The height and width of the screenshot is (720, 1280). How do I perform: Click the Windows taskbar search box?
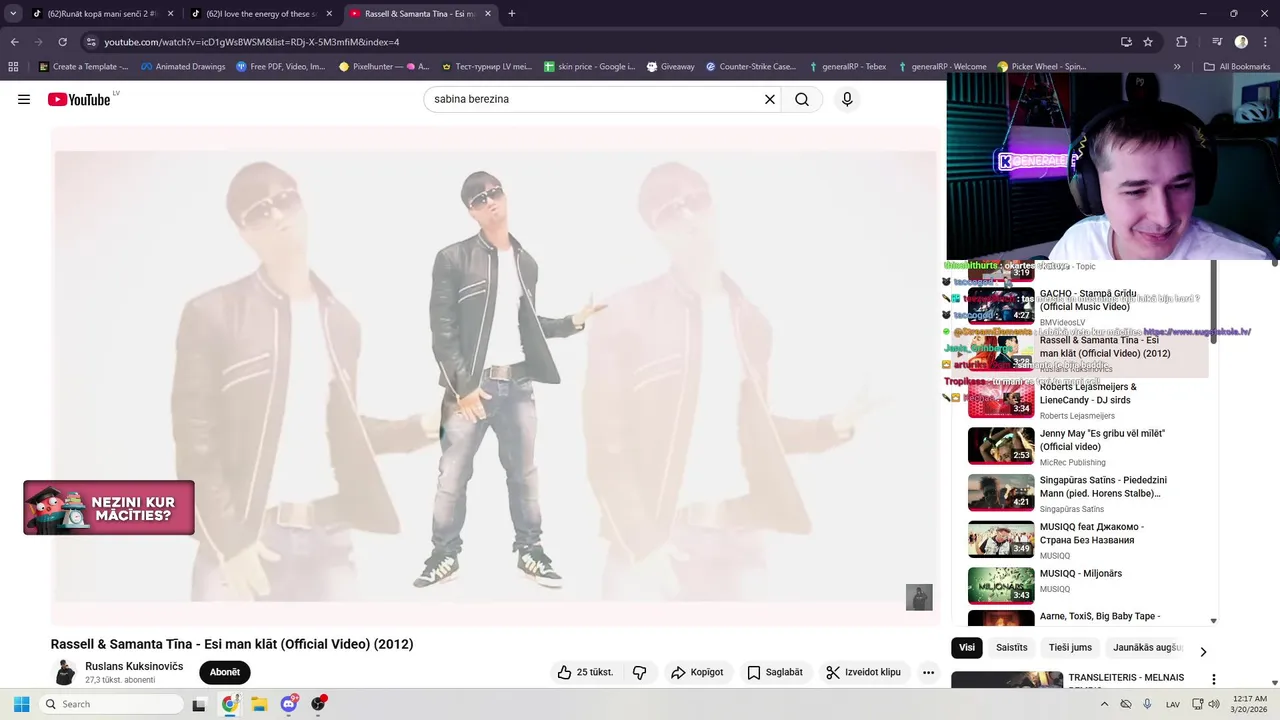[112, 704]
